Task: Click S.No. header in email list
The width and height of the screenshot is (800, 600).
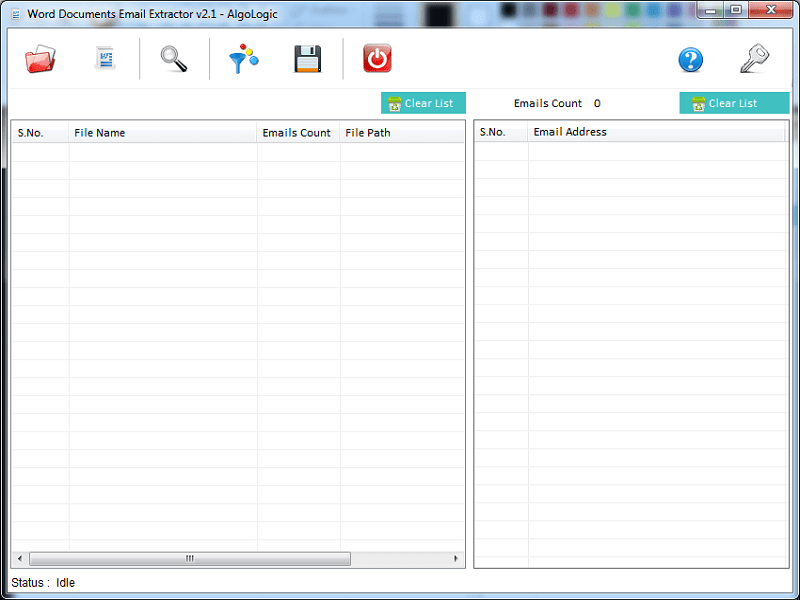Action: (500, 132)
